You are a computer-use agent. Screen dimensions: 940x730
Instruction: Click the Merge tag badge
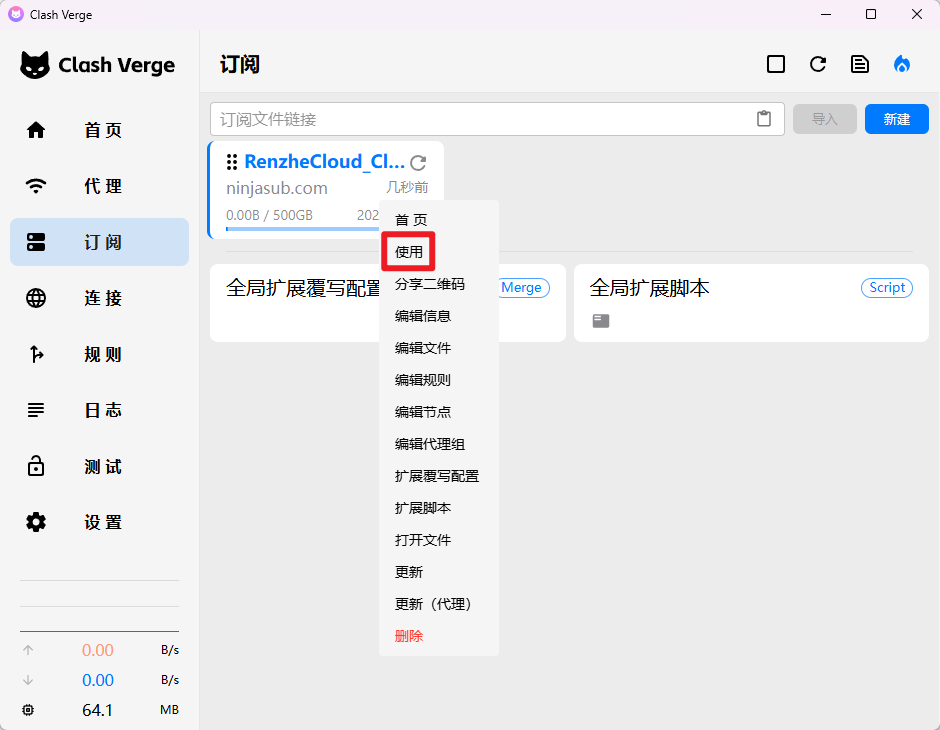523,288
